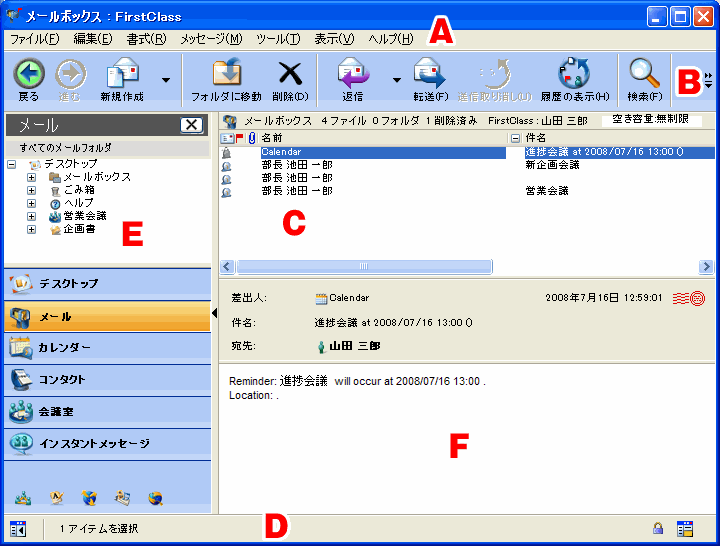Forward the message with the 転送 icon
720x546 pixels.
pyautogui.click(x=428, y=73)
